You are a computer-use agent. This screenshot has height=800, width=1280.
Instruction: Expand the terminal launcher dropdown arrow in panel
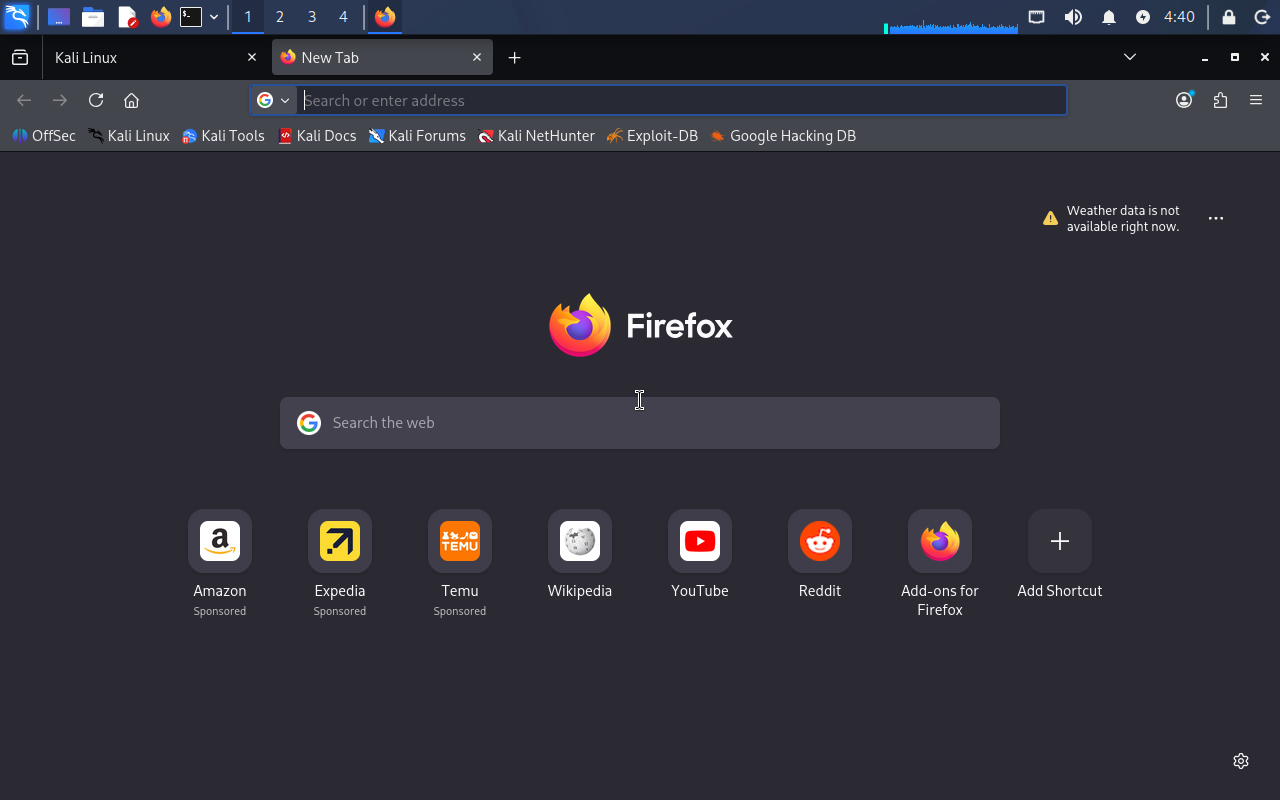[x=214, y=17]
